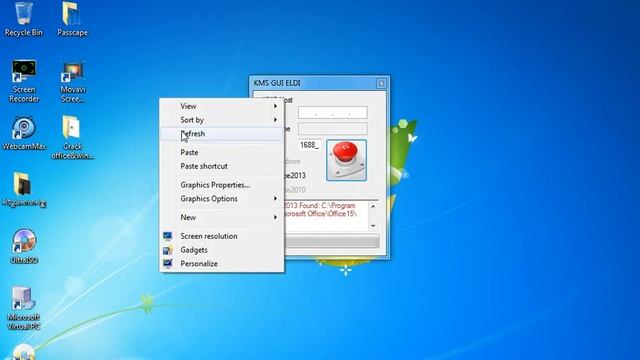Click the Screen resolution monitor icon

(x=167, y=236)
